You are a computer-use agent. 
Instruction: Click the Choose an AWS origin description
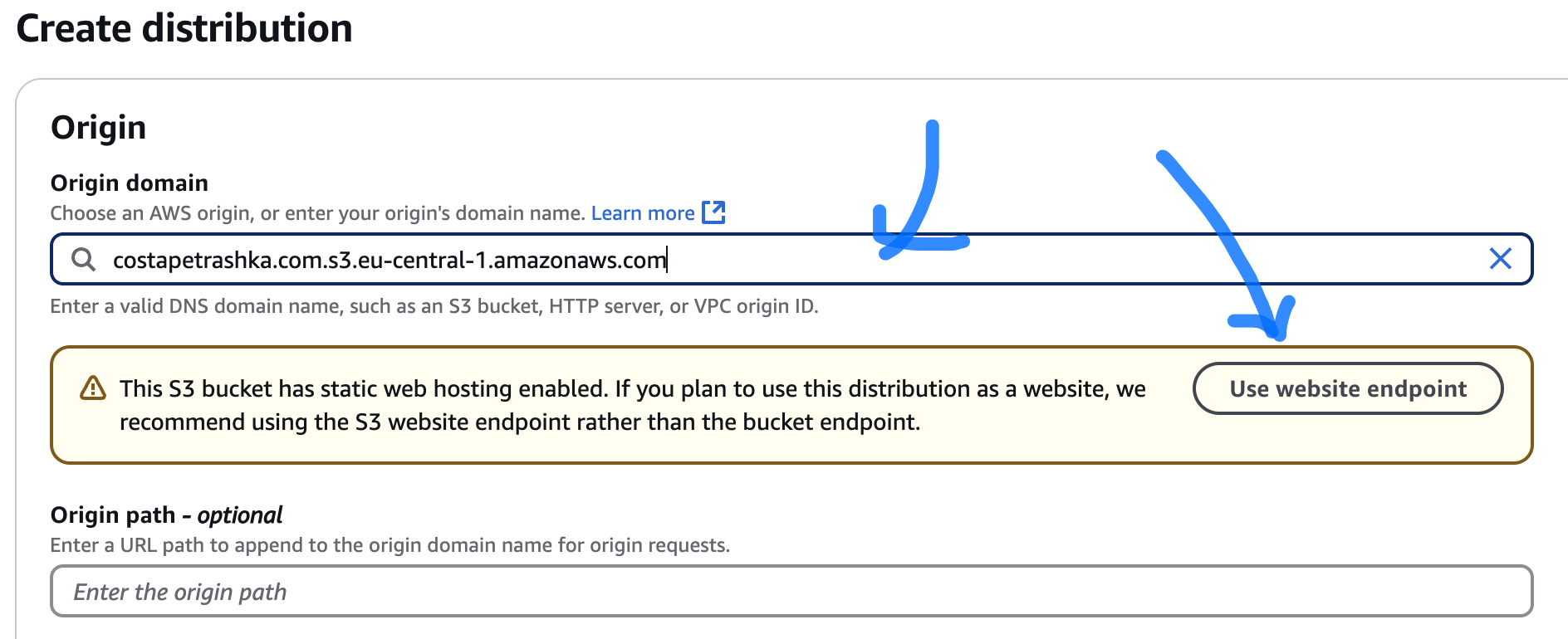[318, 213]
